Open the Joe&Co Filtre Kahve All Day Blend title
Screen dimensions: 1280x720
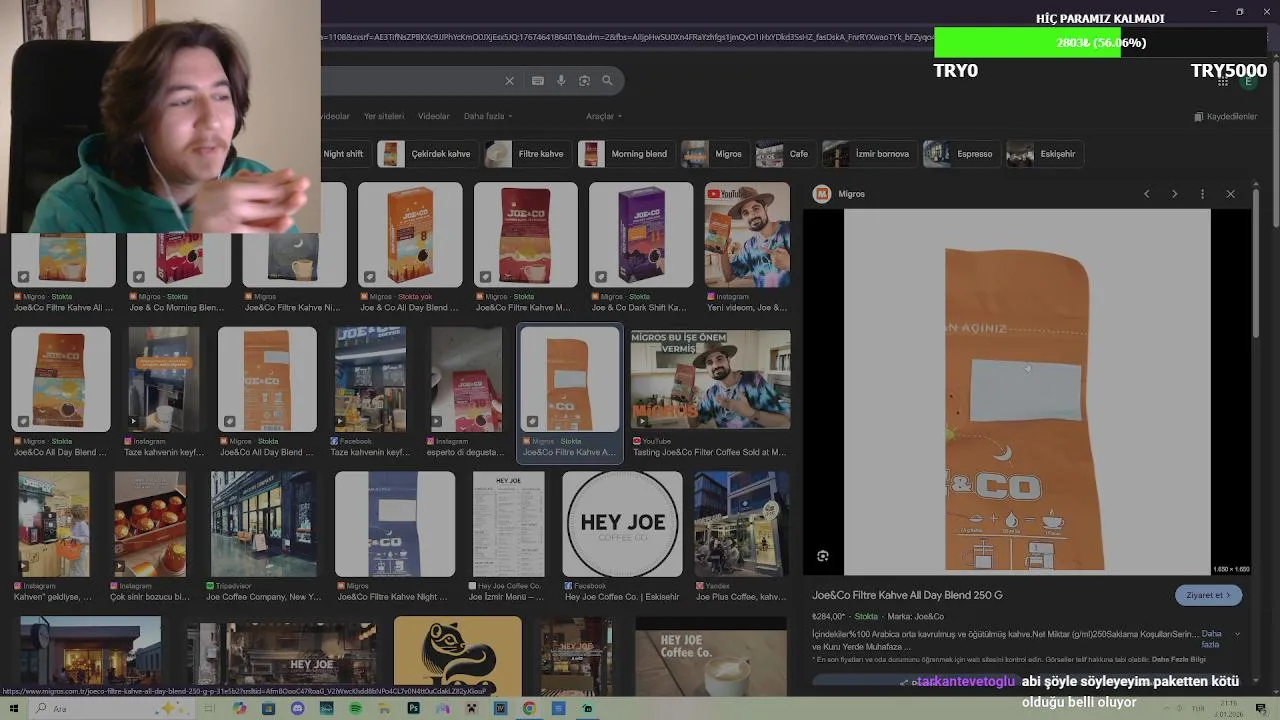(907, 595)
